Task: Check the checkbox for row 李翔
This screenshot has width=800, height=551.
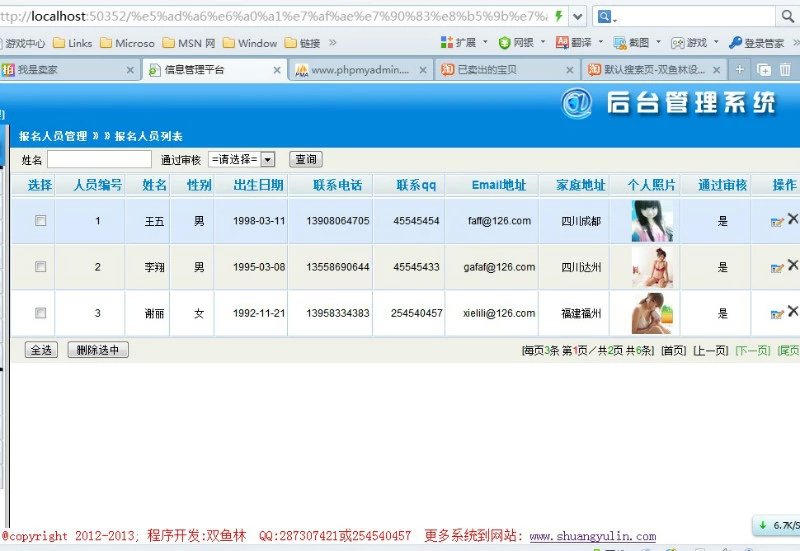Action: (x=40, y=266)
